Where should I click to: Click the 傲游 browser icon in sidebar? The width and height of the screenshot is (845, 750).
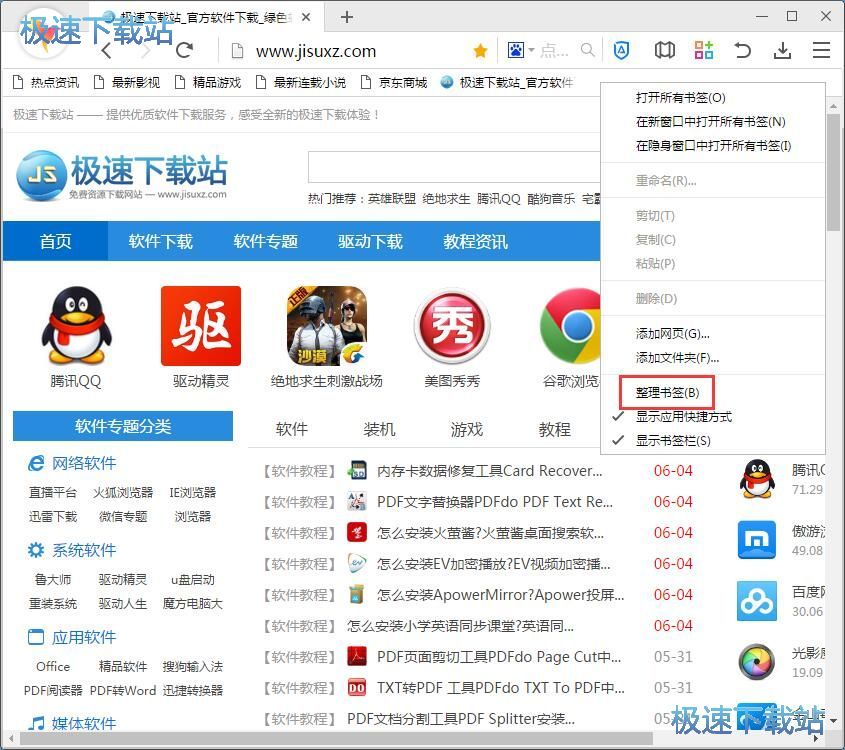(x=757, y=540)
